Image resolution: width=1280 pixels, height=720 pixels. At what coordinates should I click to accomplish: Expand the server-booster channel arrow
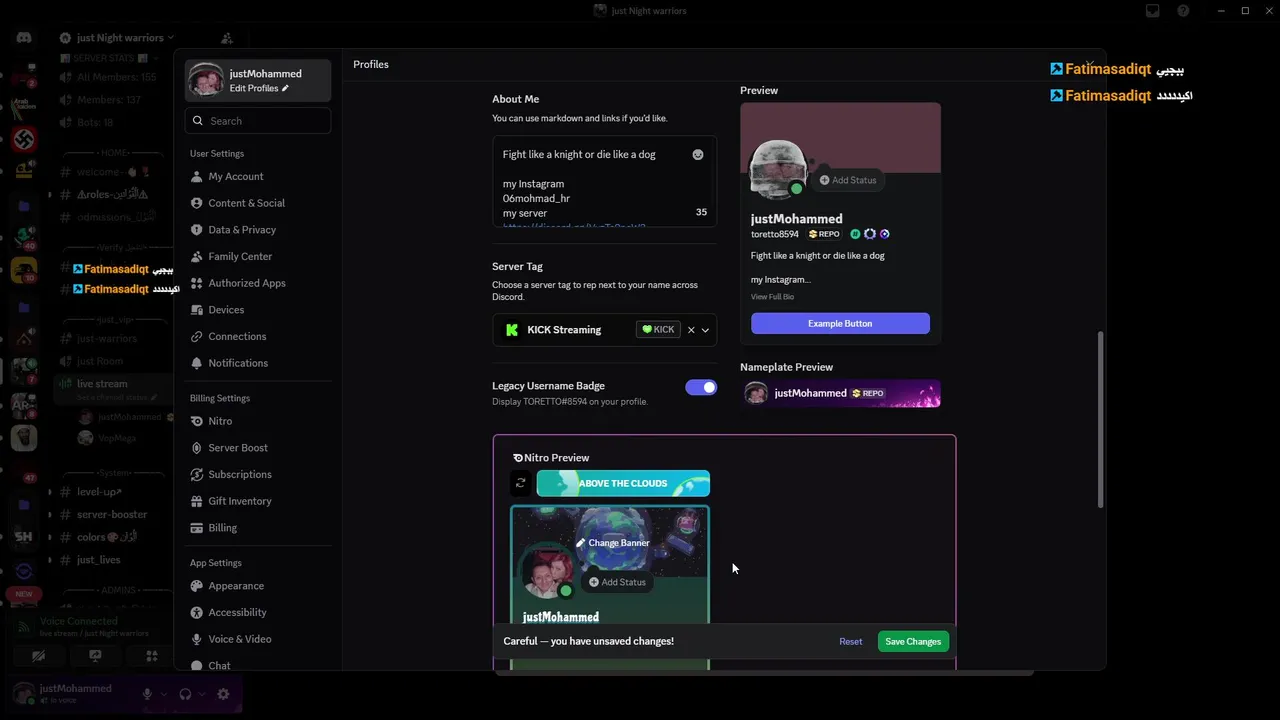(x=50, y=514)
